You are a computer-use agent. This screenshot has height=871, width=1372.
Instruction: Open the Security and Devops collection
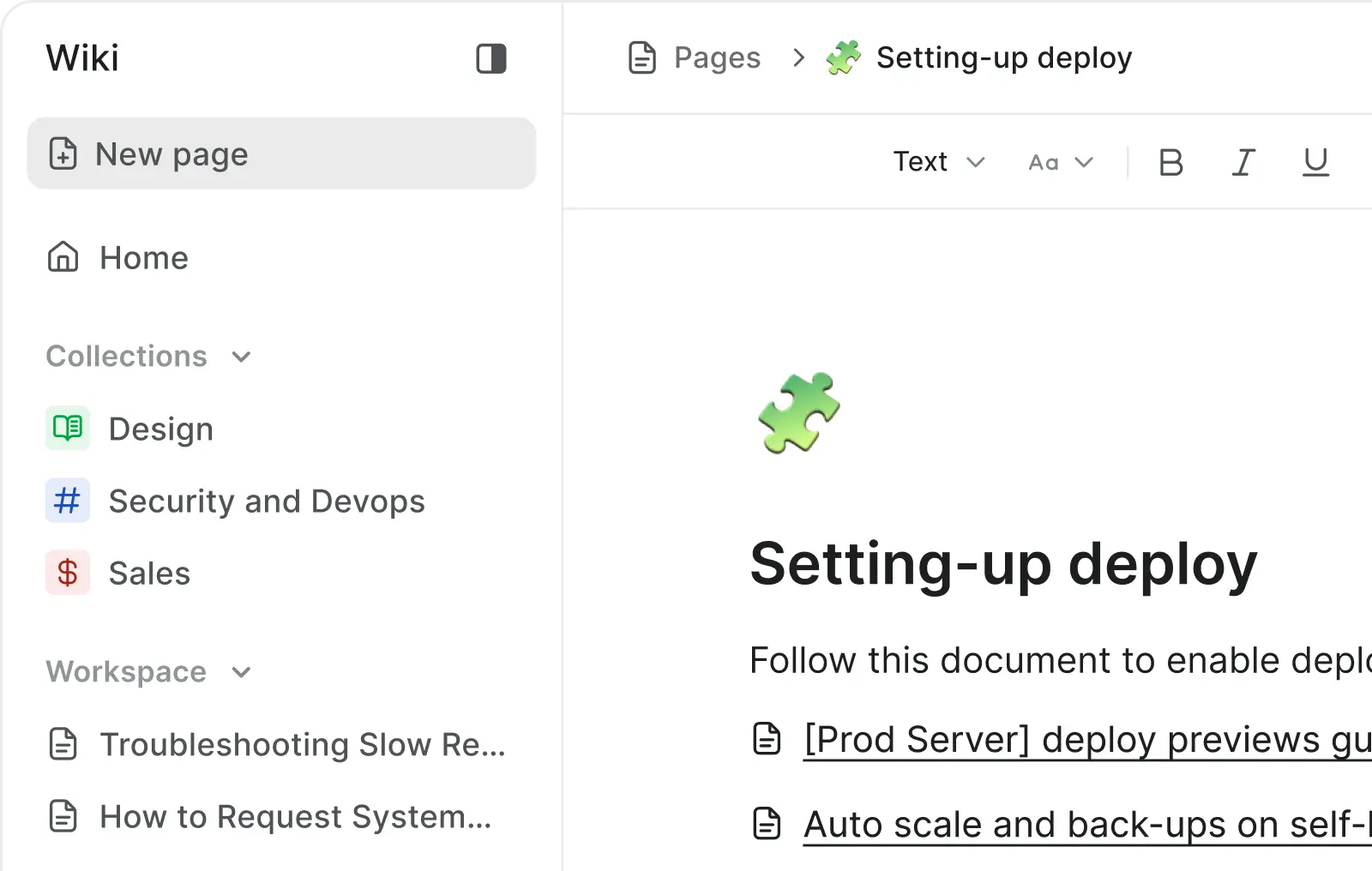click(x=266, y=502)
